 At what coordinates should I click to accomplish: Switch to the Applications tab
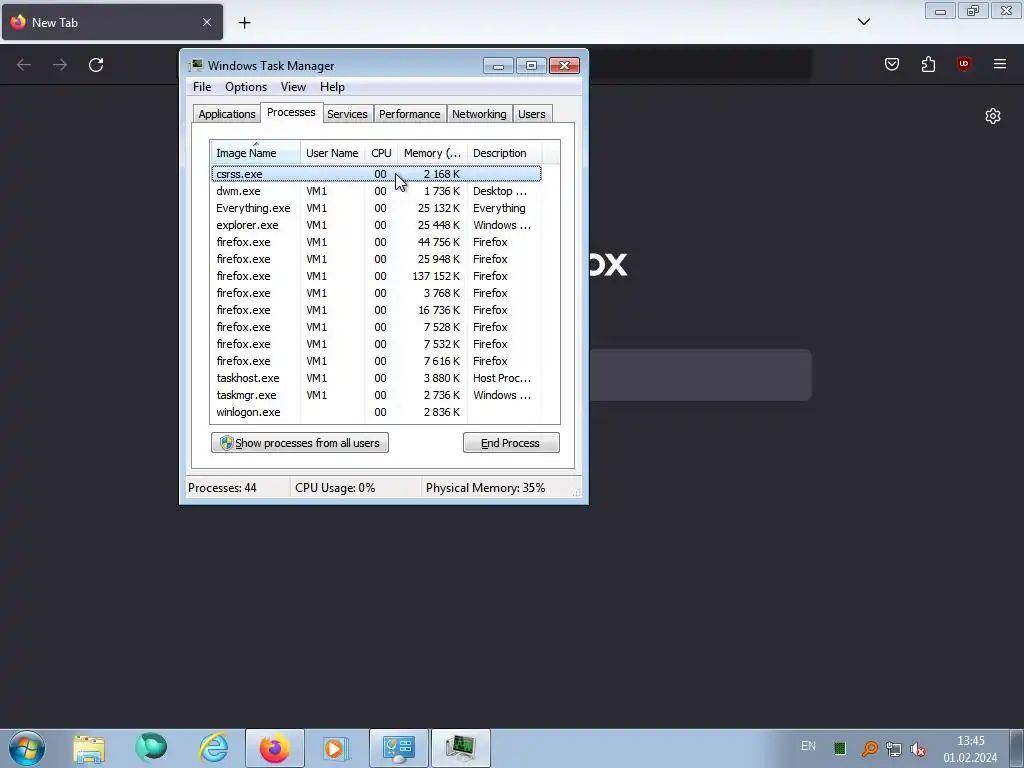[227, 114]
